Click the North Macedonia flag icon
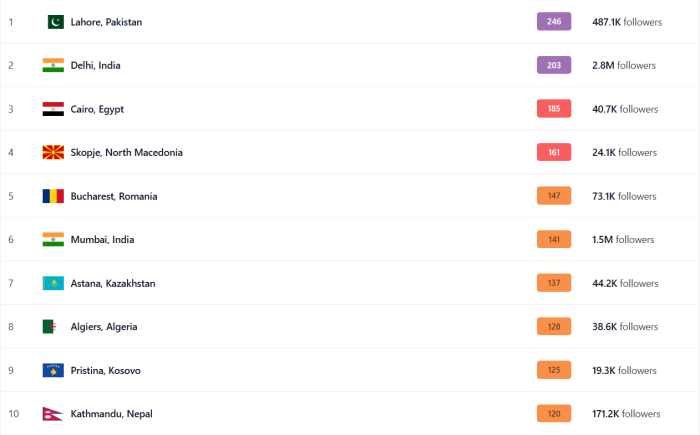 click(53, 152)
